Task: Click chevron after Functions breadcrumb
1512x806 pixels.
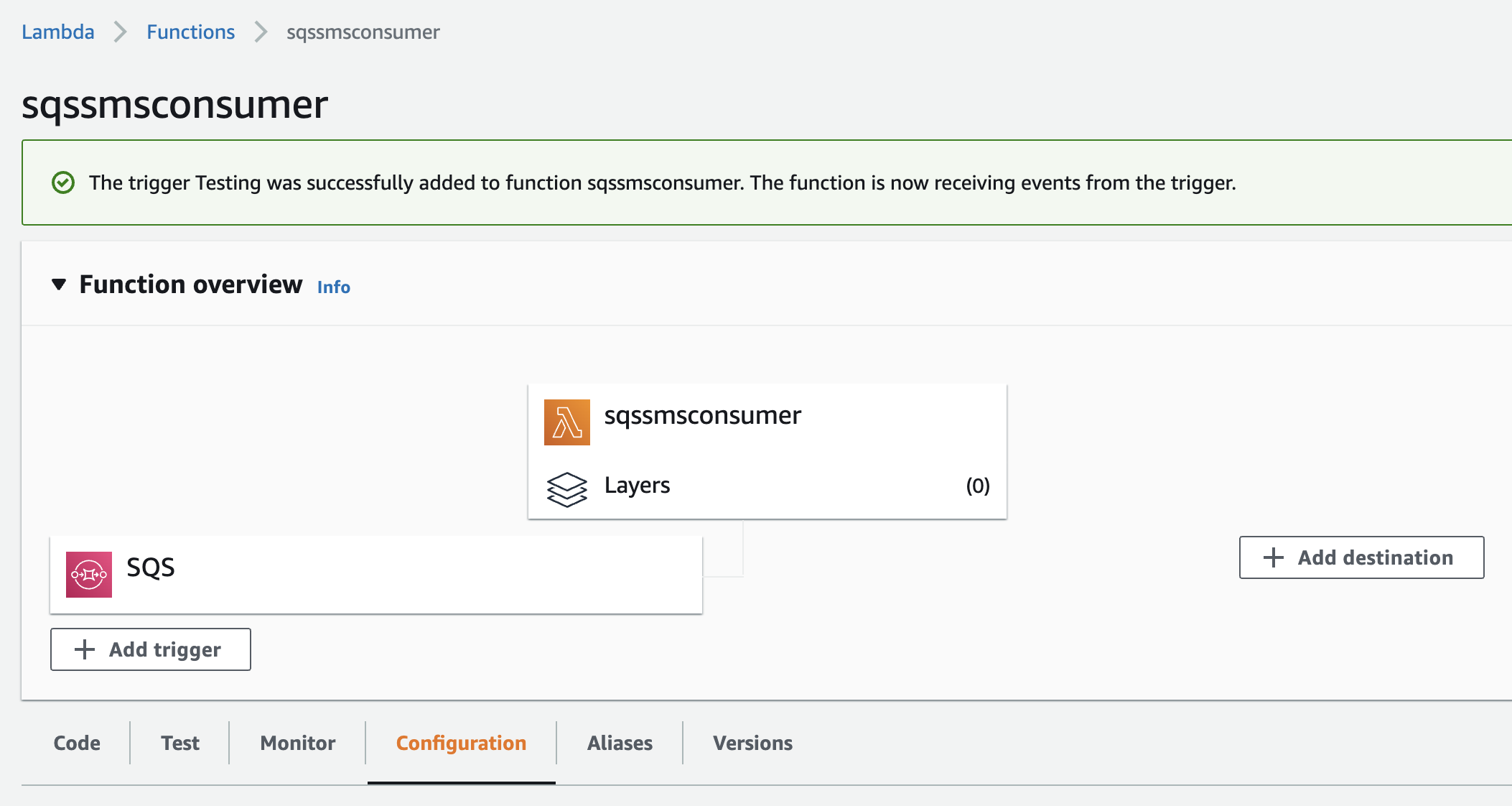Action: 261,32
